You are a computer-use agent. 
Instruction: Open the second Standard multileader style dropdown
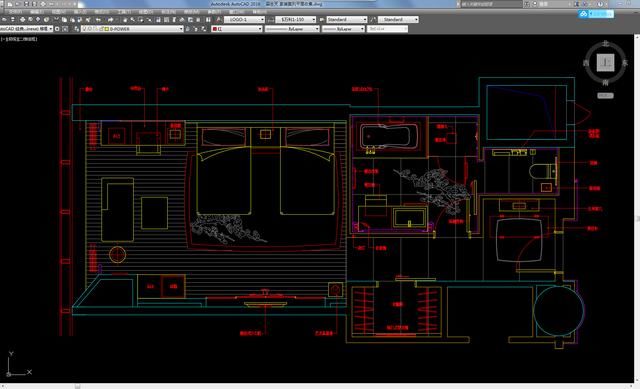click(x=416, y=19)
